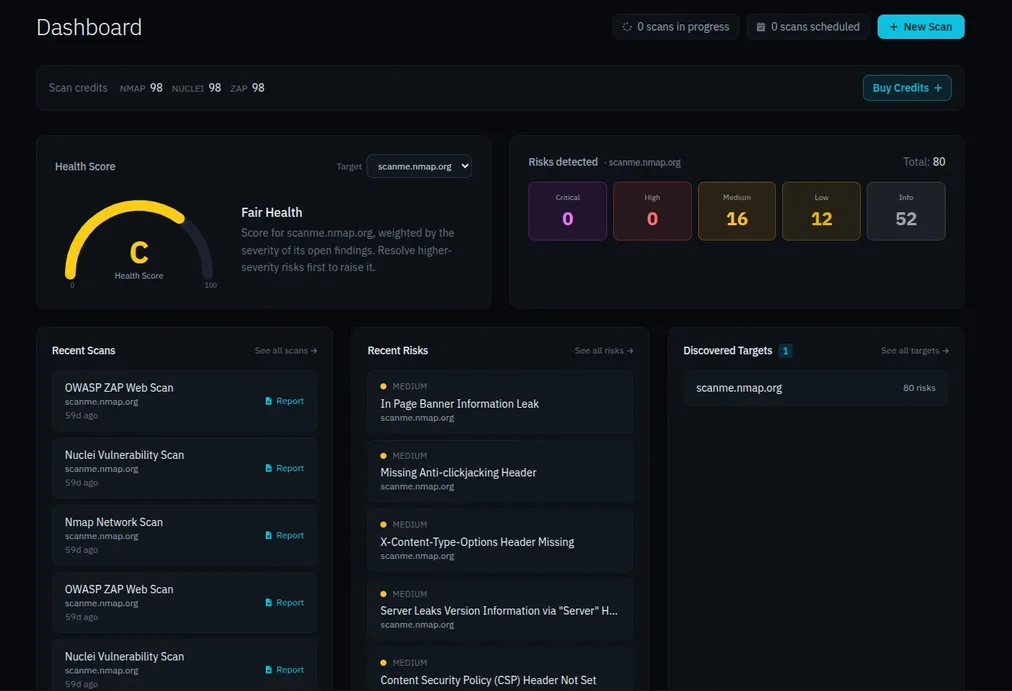Open Missing Anti-clickjacking Header risk
The height and width of the screenshot is (691, 1012).
[x=500, y=470]
